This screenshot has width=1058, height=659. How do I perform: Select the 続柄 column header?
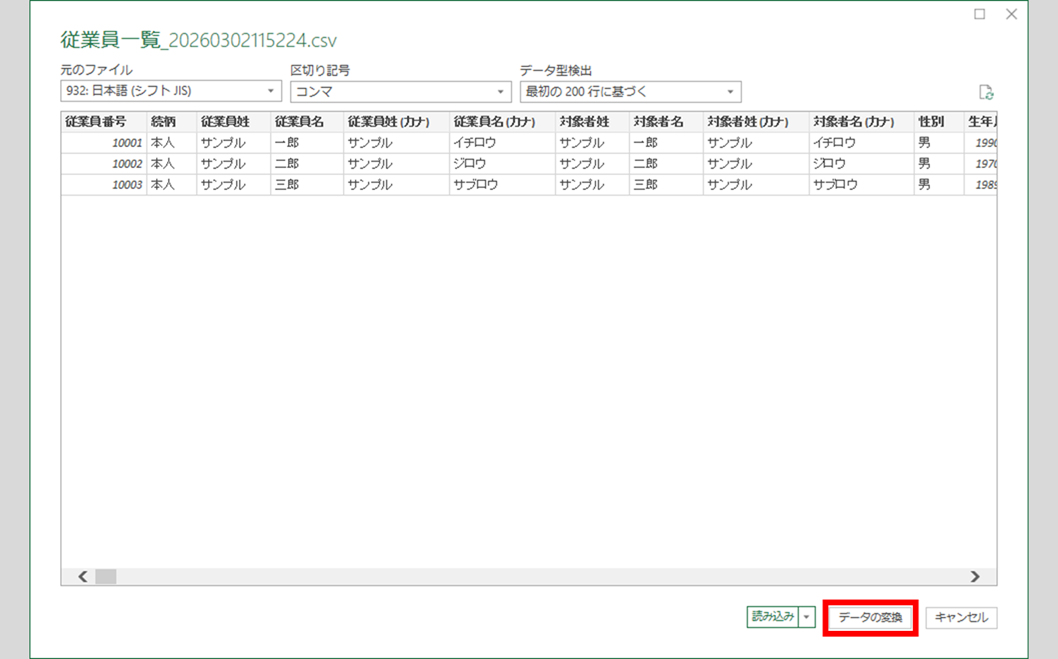click(164, 122)
